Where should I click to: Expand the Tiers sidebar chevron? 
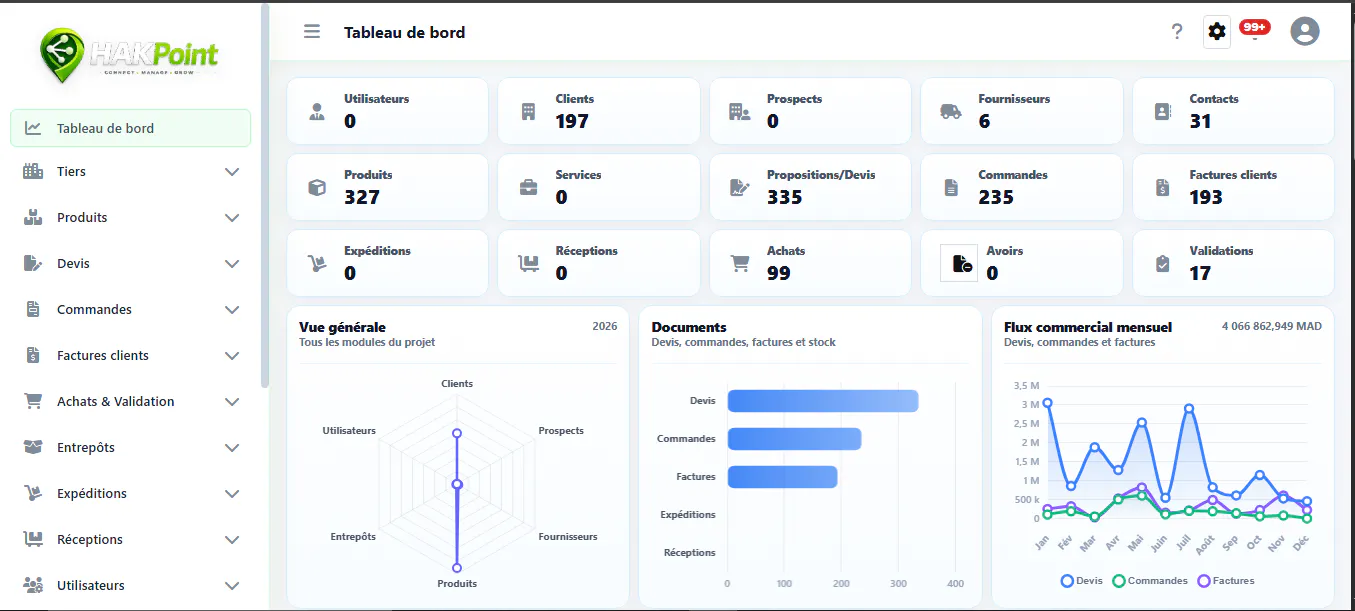point(232,172)
